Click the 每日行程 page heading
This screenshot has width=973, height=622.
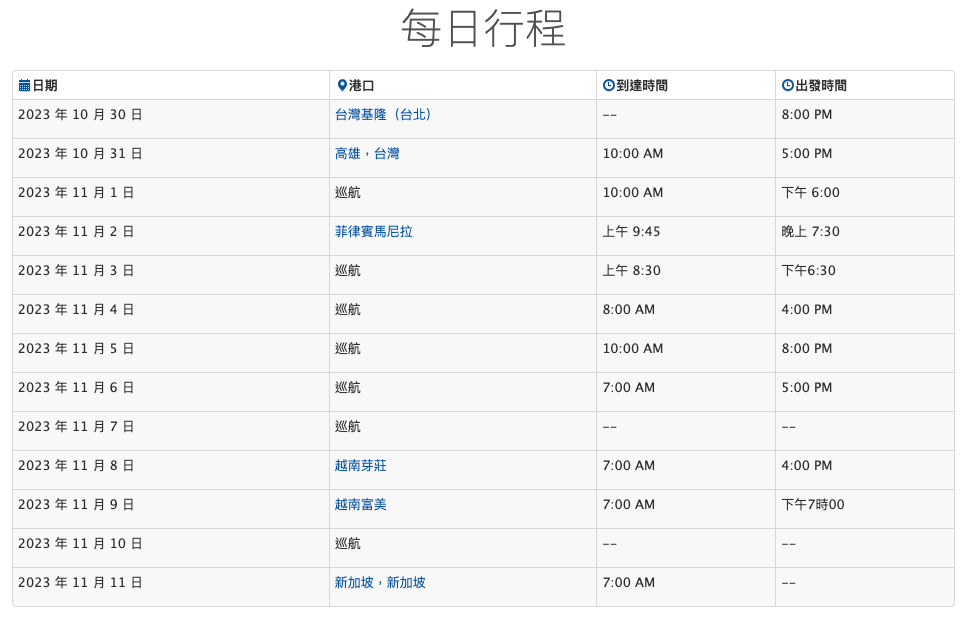pos(483,29)
